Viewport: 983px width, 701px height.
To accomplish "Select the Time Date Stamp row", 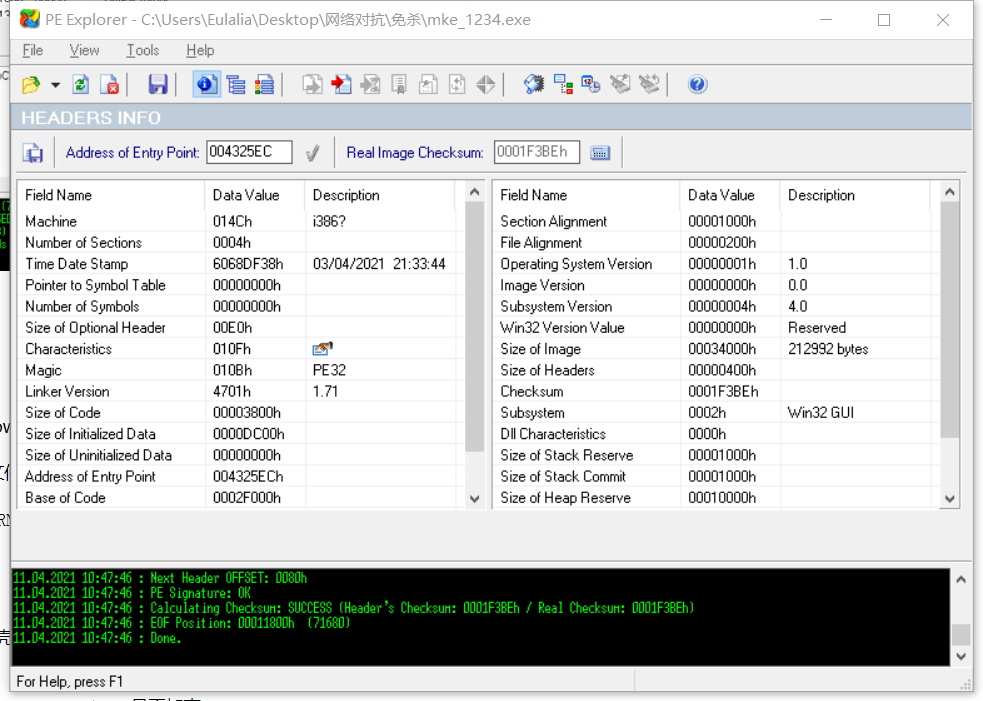I will 241,264.
